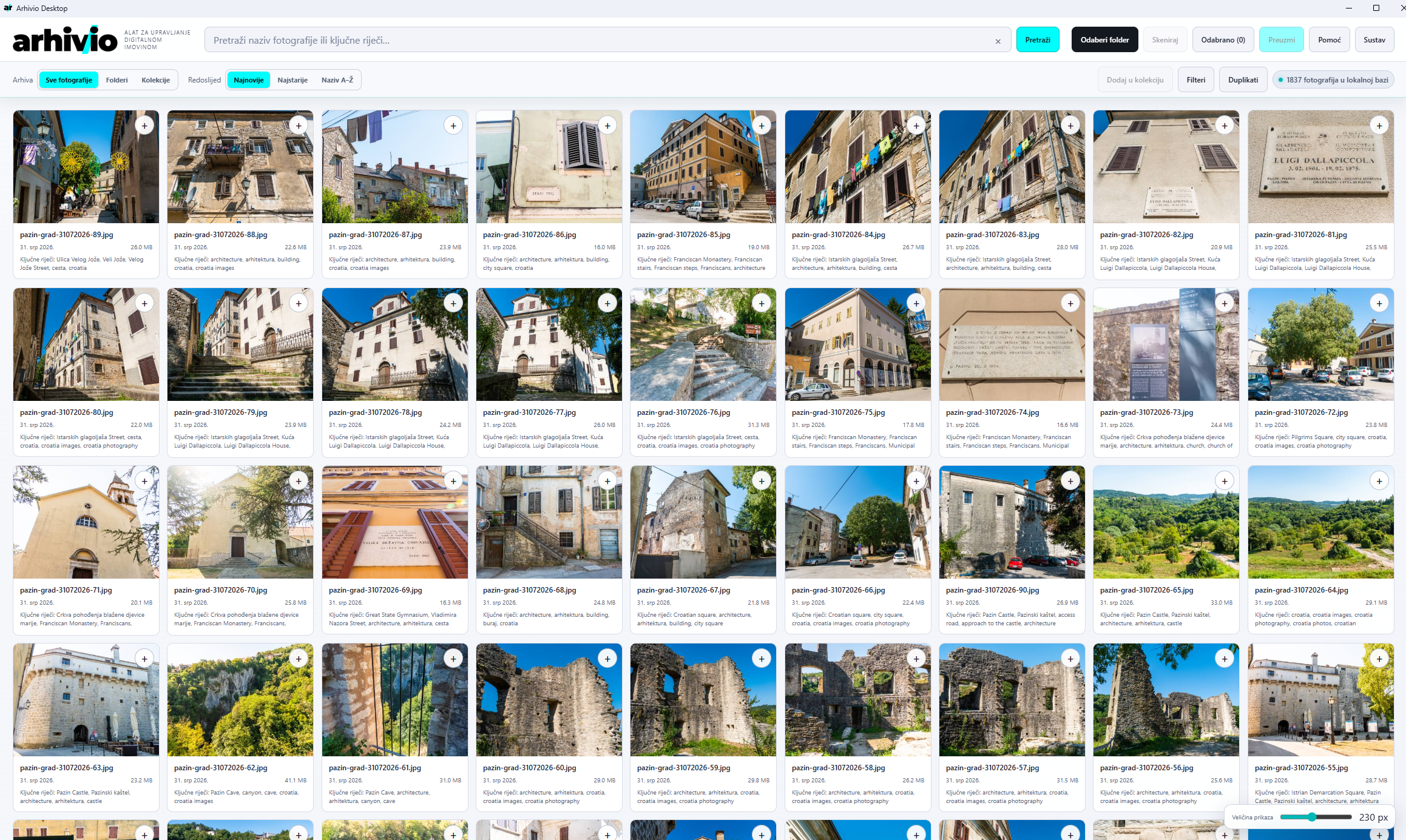The image size is (1406, 840).
Task: Sort photos by Najnovije
Action: 249,80
